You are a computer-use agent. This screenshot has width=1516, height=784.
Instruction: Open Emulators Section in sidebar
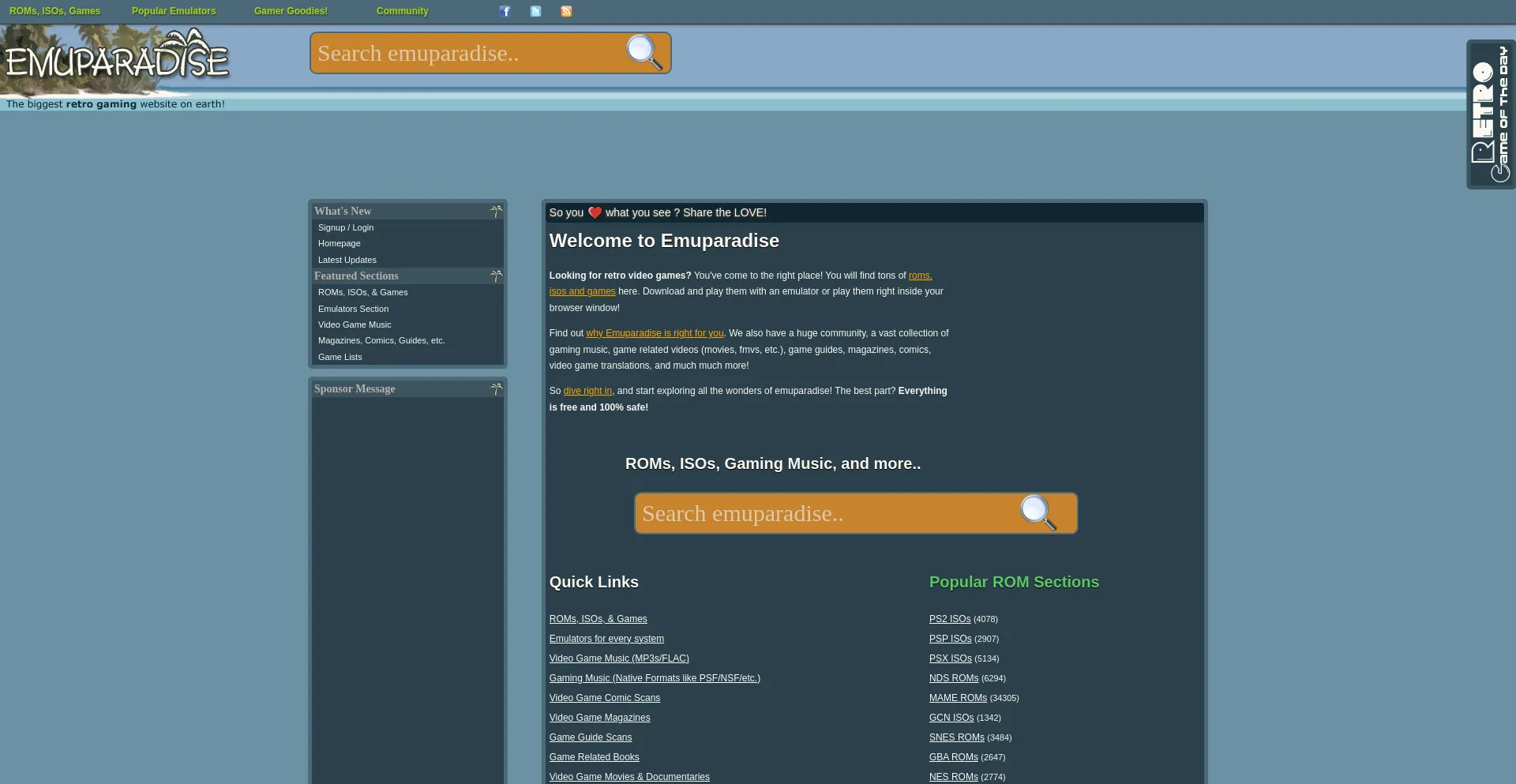pyautogui.click(x=353, y=309)
